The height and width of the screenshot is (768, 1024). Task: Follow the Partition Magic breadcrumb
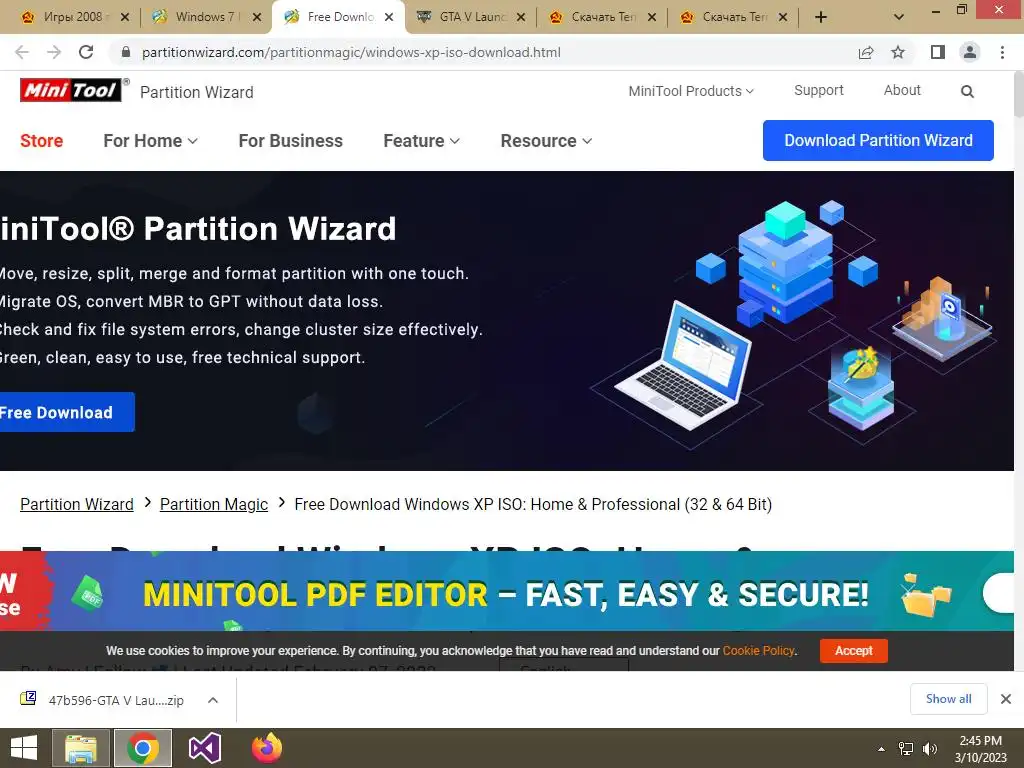[x=214, y=504]
